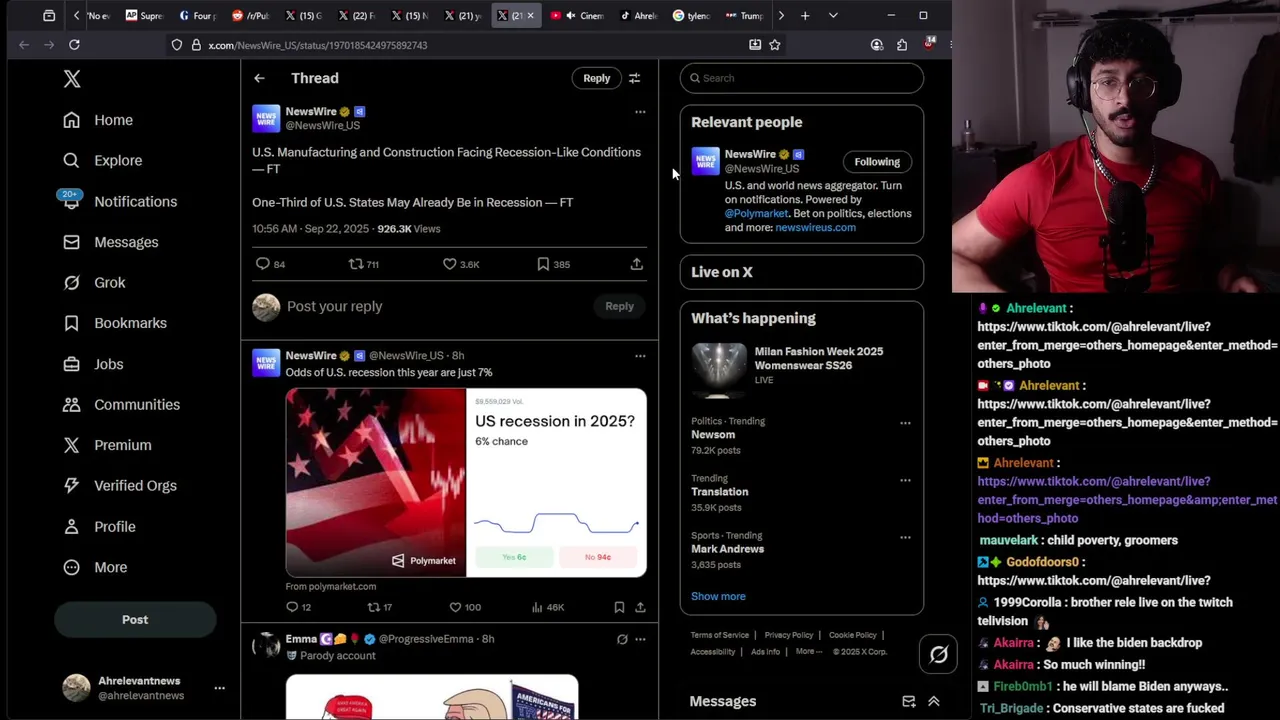Expand the Messages drawer with double chevron
The height and width of the screenshot is (720, 1280).
tap(933, 702)
